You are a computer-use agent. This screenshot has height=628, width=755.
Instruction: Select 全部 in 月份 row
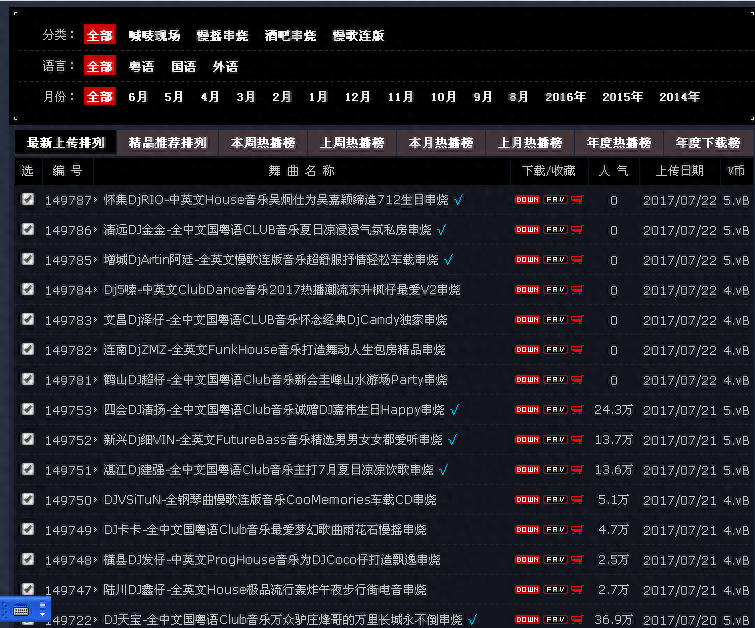point(100,96)
